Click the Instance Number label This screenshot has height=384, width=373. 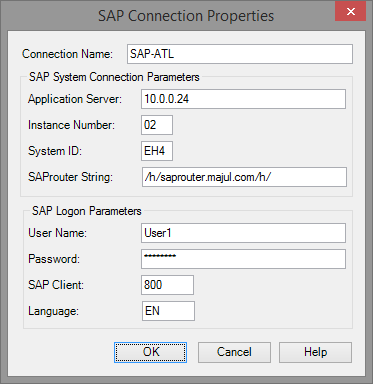(x=71, y=125)
